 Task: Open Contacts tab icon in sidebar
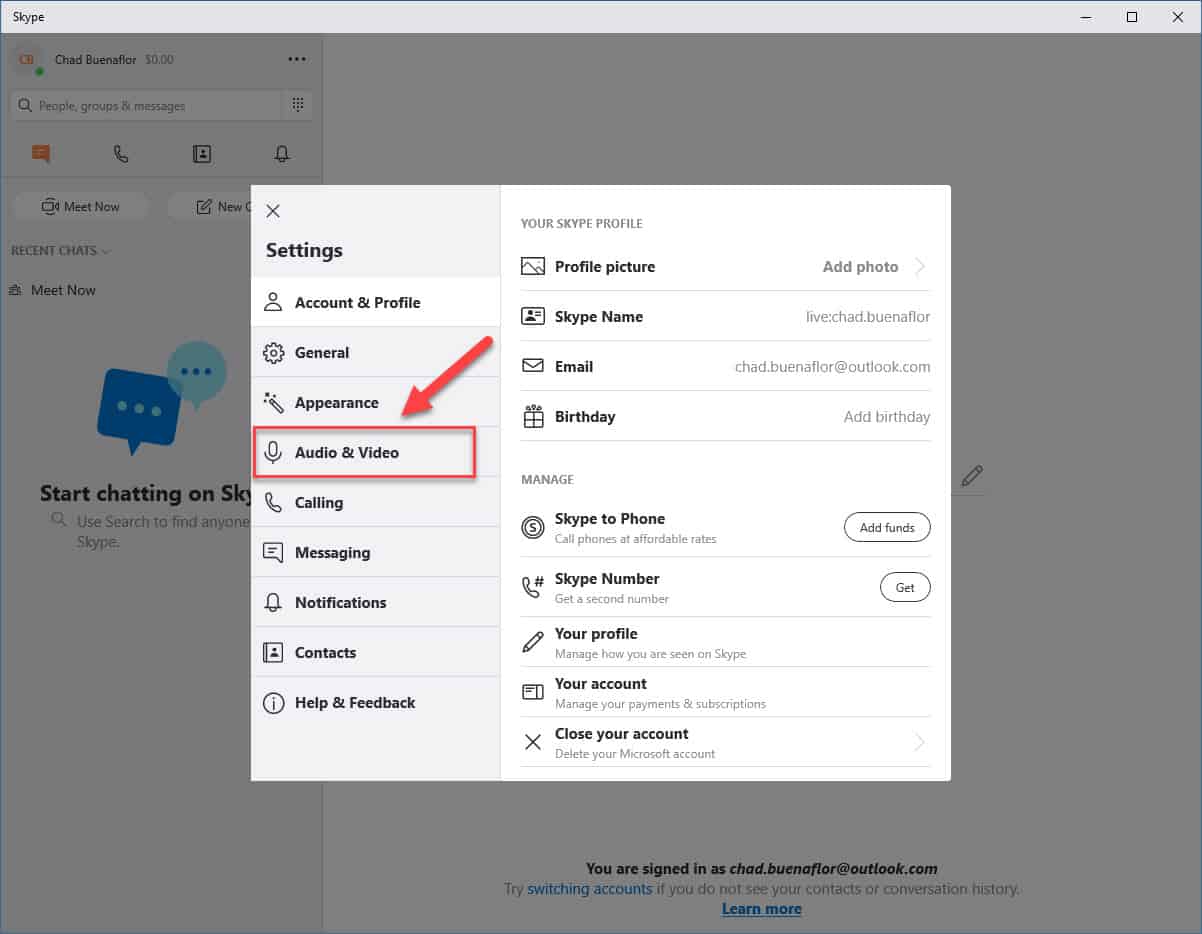click(x=202, y=153)
